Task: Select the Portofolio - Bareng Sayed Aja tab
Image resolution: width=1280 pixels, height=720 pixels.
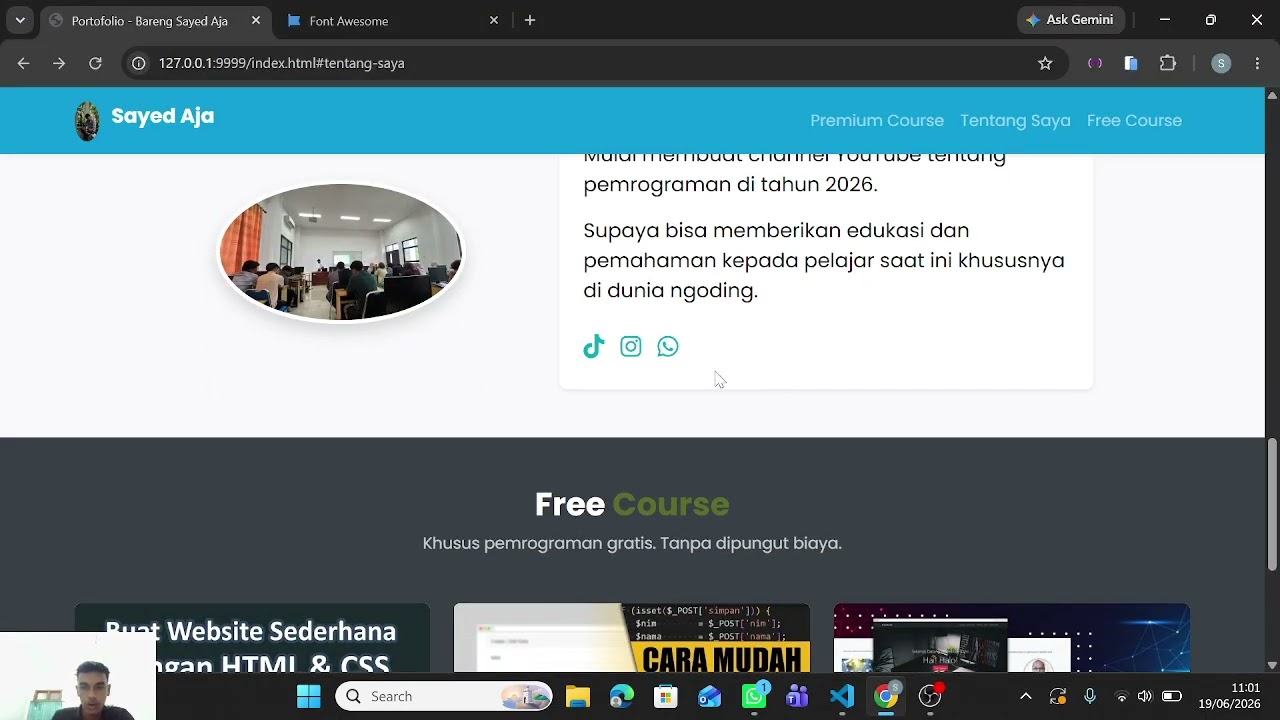Action: 150,21
